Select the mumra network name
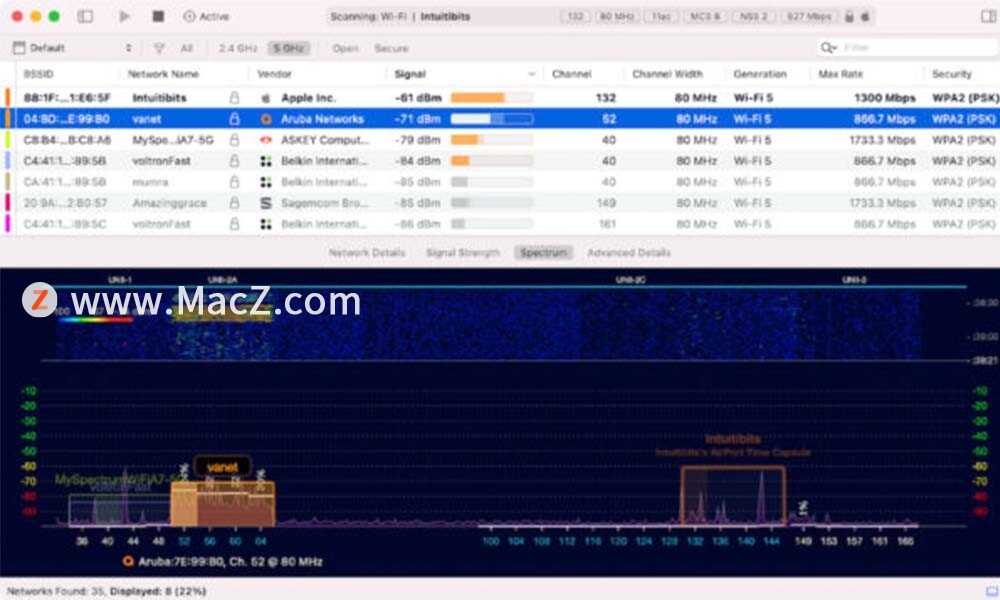 (x=150, y=182)
